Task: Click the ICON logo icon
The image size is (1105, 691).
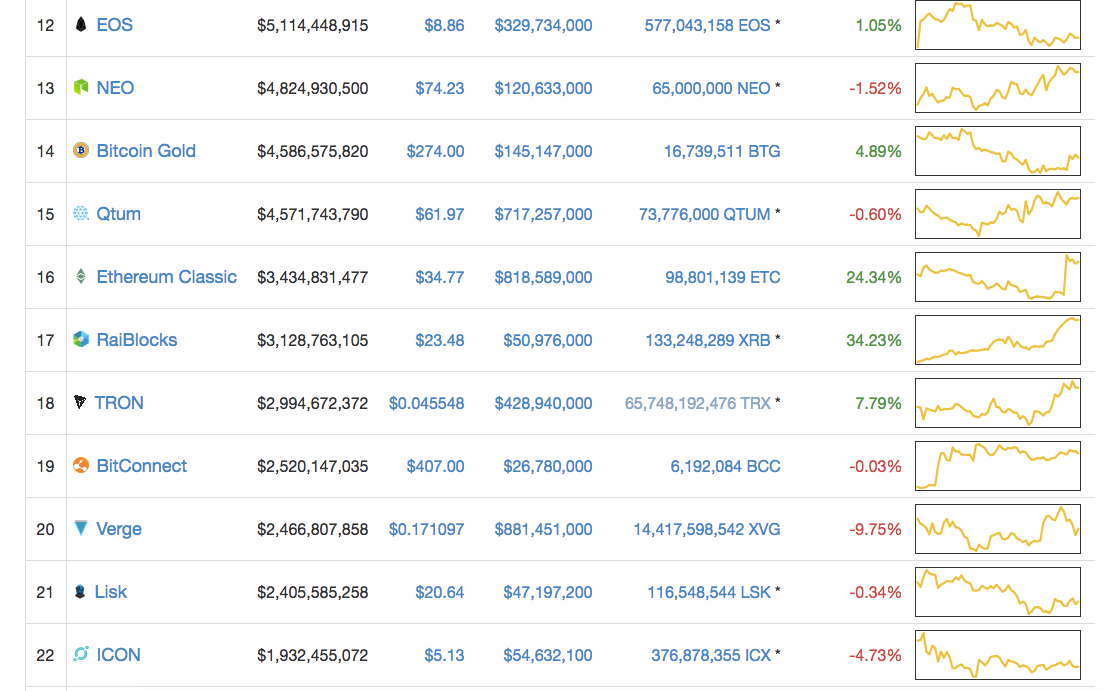Action: click(81, 654)
